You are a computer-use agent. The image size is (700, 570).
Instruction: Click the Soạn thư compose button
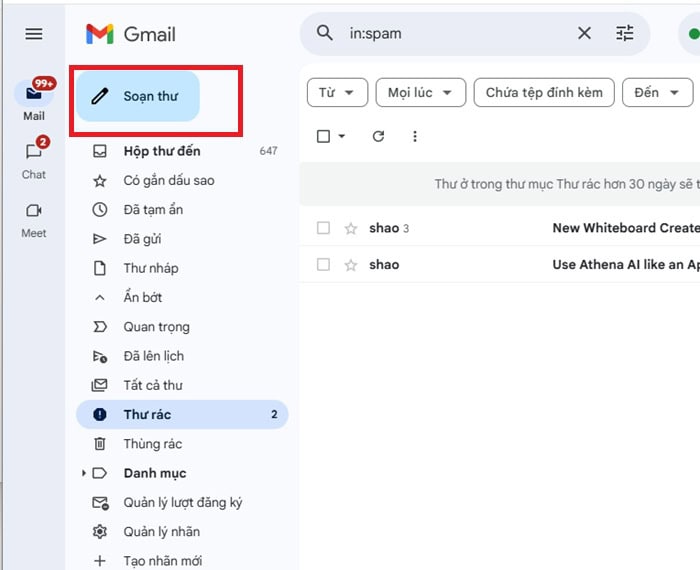click(138, 96)
